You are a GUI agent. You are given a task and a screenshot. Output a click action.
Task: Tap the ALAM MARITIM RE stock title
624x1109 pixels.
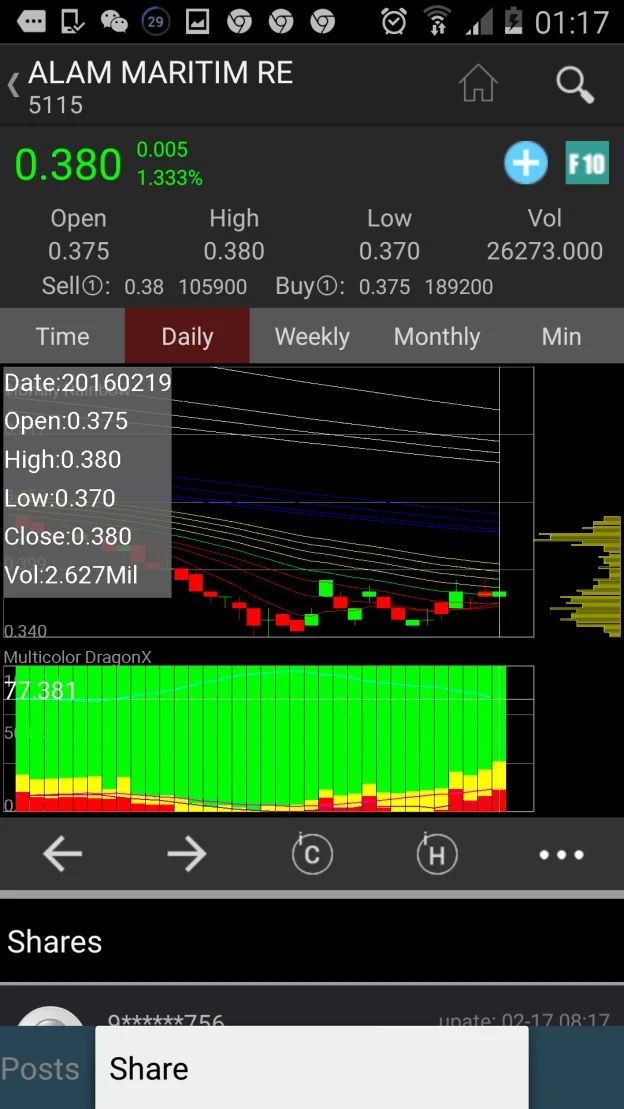point(160,73)
